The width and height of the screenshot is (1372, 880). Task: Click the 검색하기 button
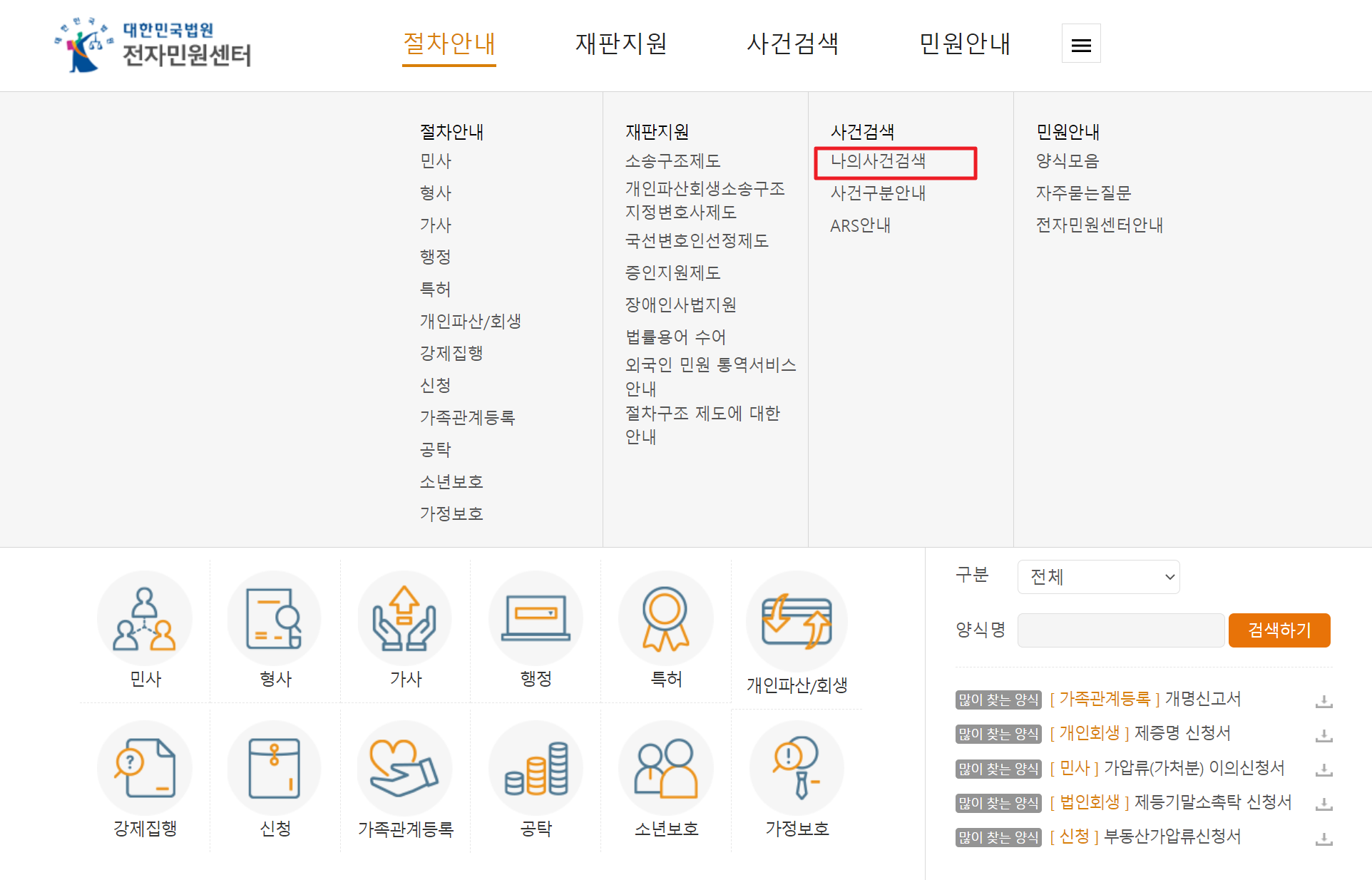pyautogui.click(x=1279, y=630)
